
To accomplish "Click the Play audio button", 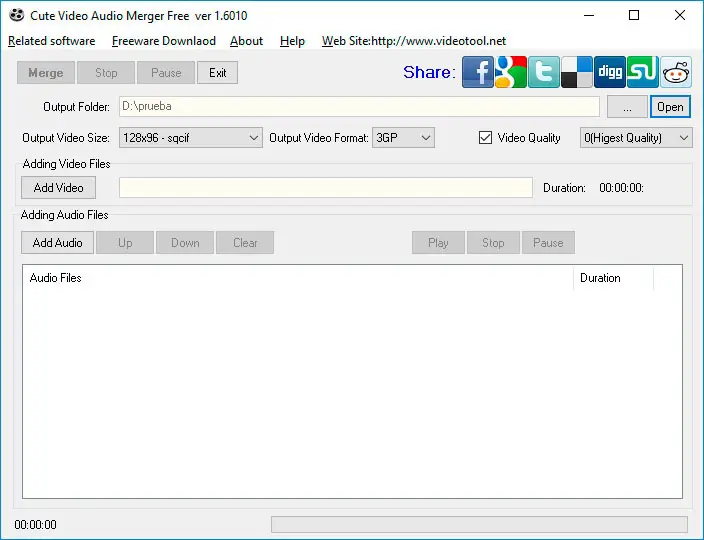I will (438, 243).
